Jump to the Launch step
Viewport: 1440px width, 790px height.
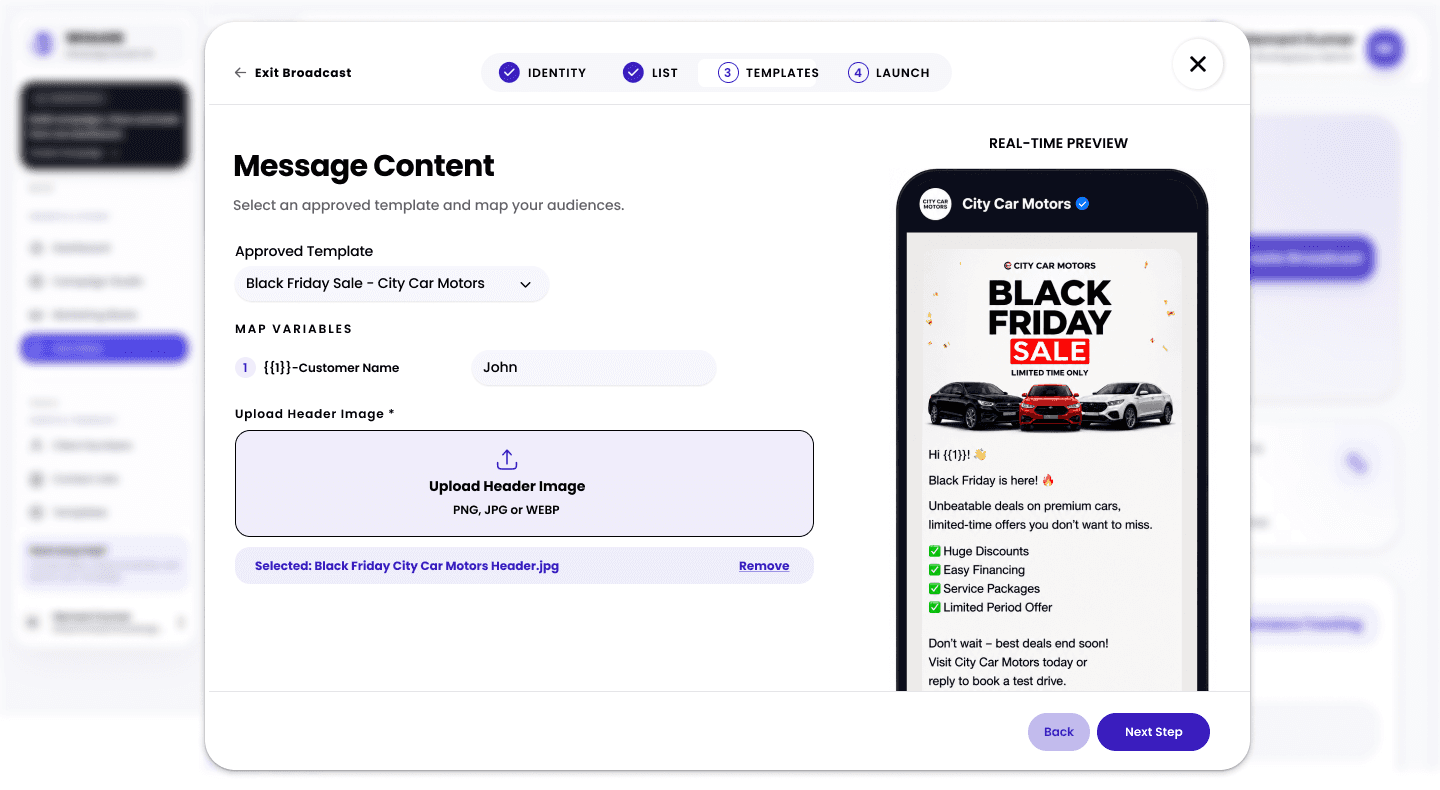tap(889, 73)
